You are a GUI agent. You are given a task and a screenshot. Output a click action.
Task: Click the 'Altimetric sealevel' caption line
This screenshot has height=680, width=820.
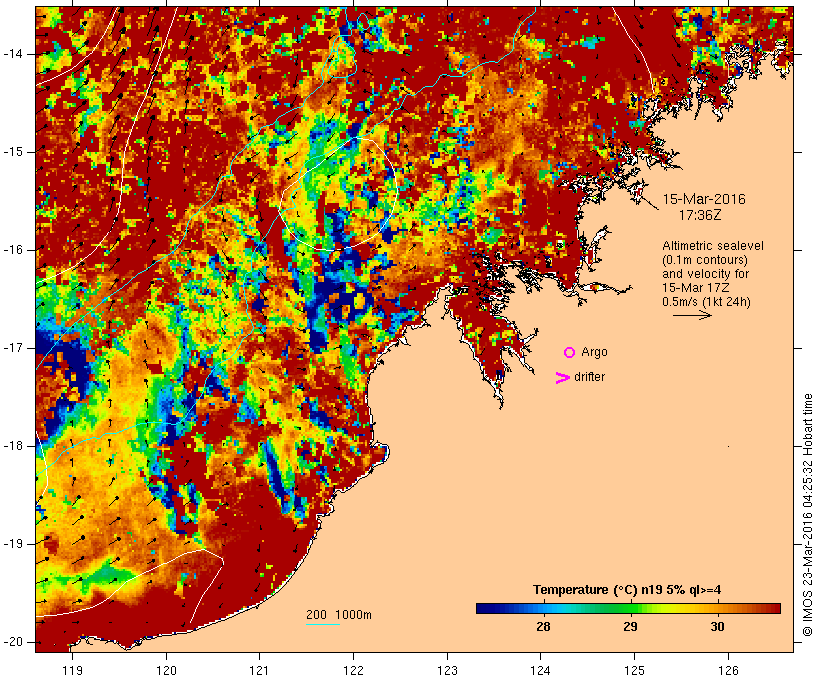coord(713,246)
